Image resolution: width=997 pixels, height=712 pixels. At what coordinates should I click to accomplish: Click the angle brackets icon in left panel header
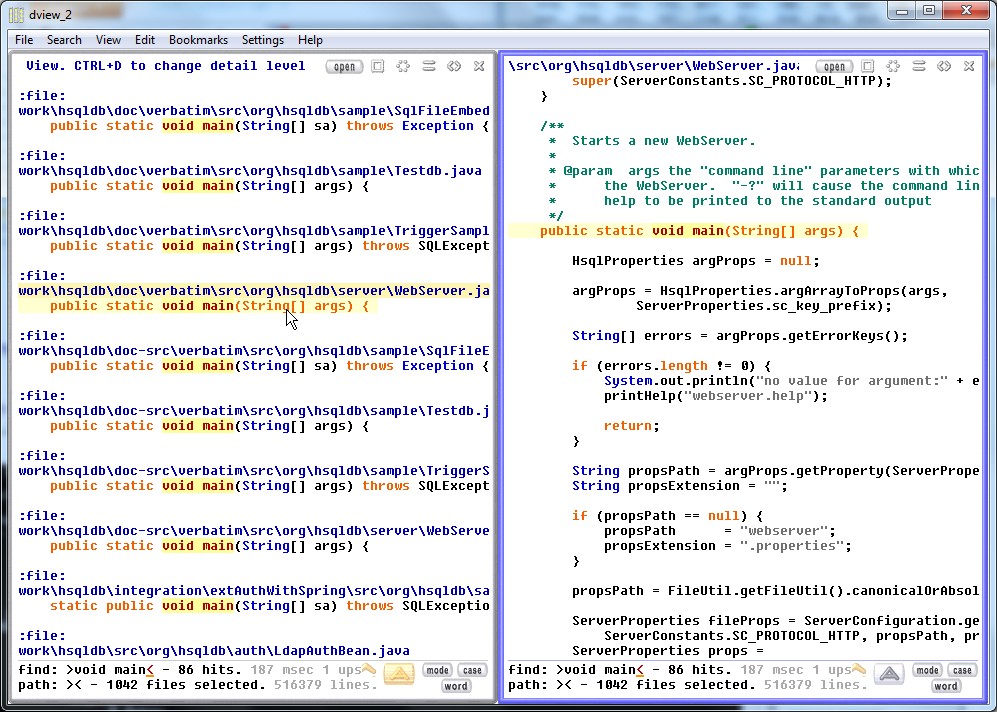coord(454,67)
